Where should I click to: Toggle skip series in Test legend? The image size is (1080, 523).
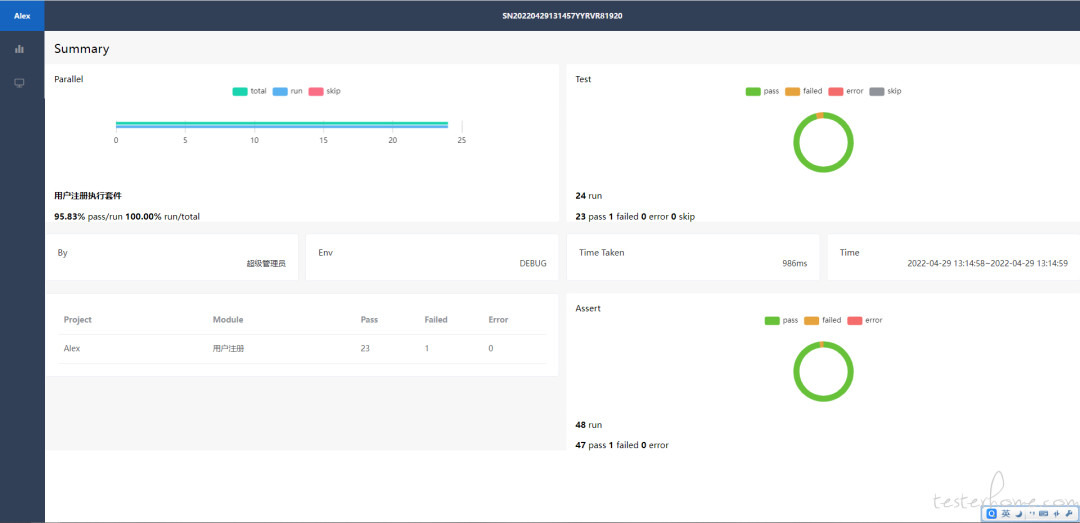[885, 91]
